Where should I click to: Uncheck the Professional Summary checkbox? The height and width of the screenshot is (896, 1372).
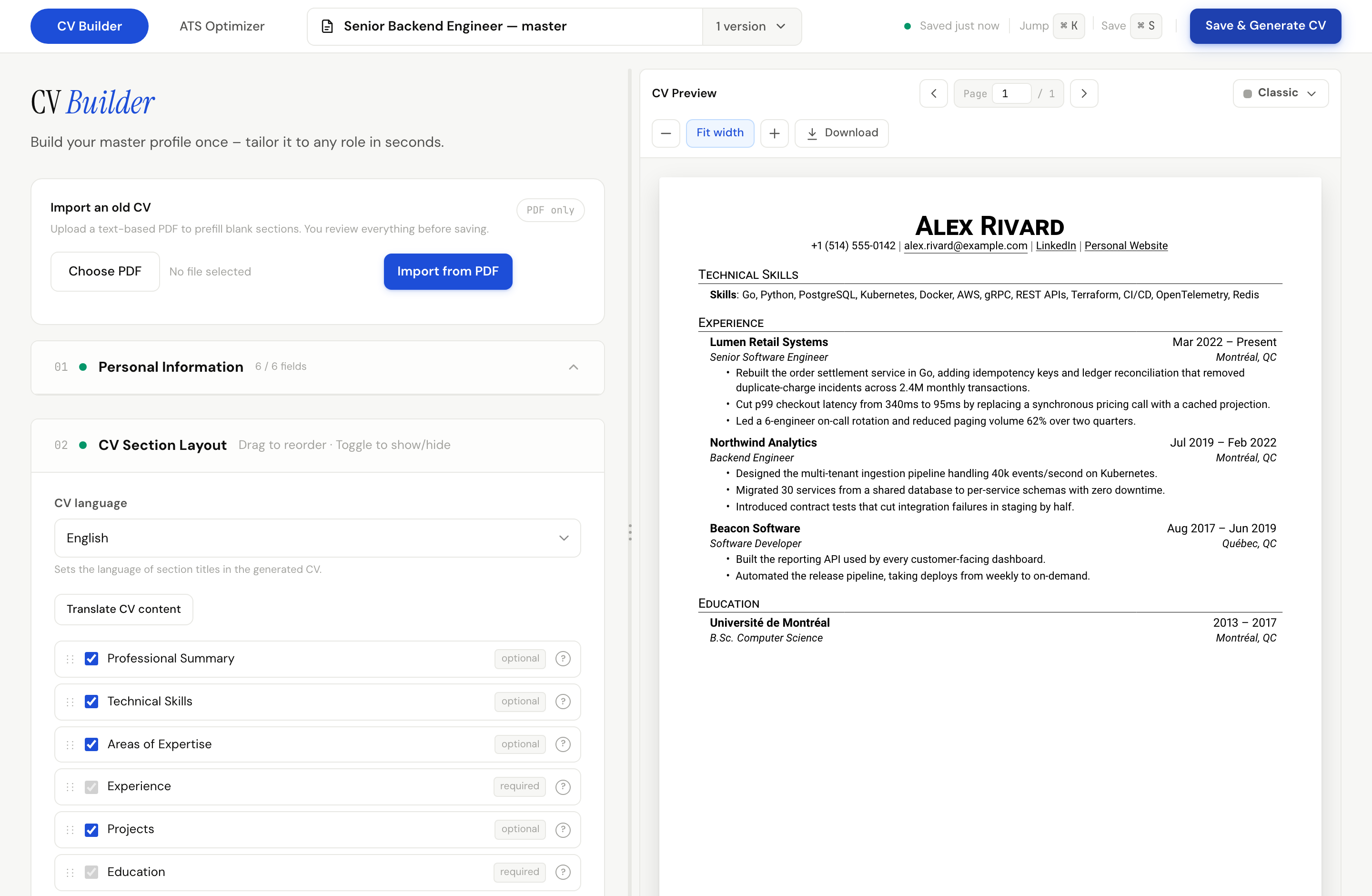click(x=91, y=659)
